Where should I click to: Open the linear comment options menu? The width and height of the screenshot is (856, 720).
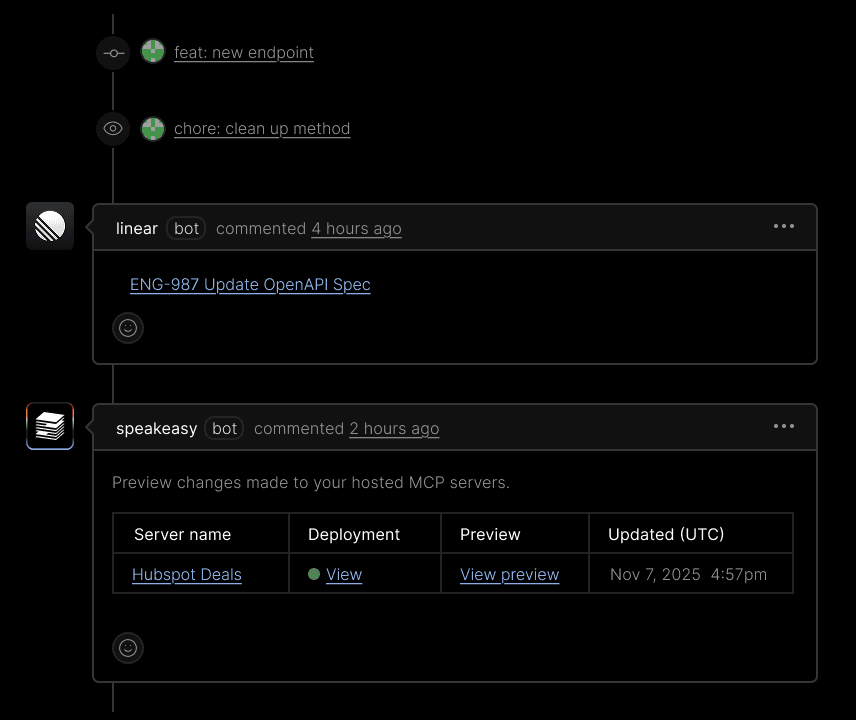[784, 226]
